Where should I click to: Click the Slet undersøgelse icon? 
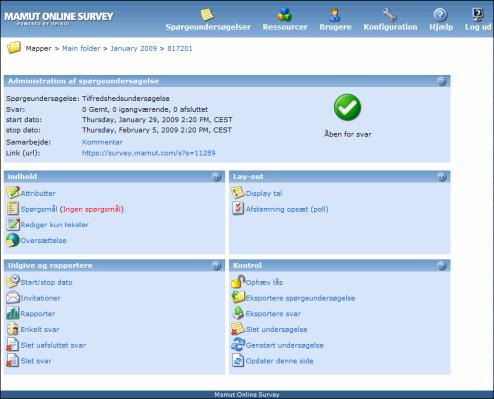(x=238, y=329)
